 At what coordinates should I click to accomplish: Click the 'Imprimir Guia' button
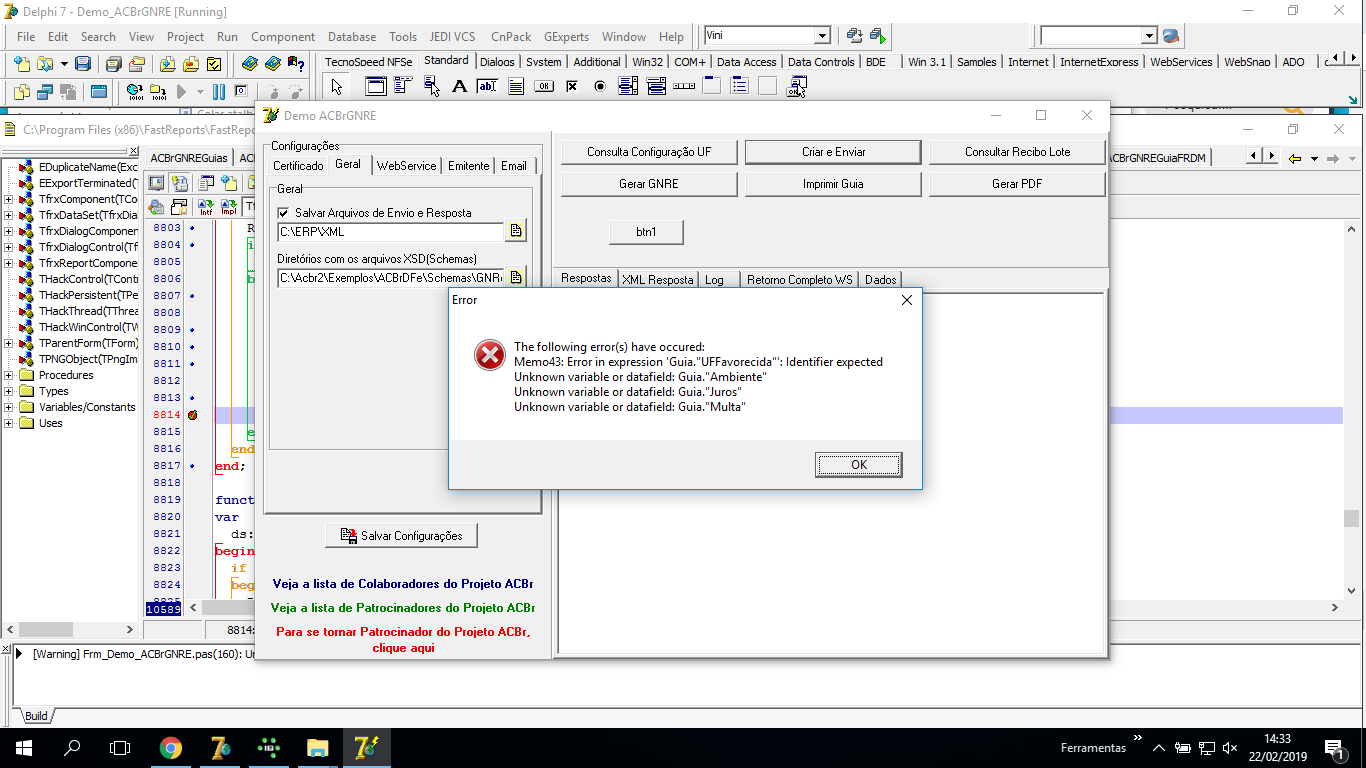tap(833, 184)
